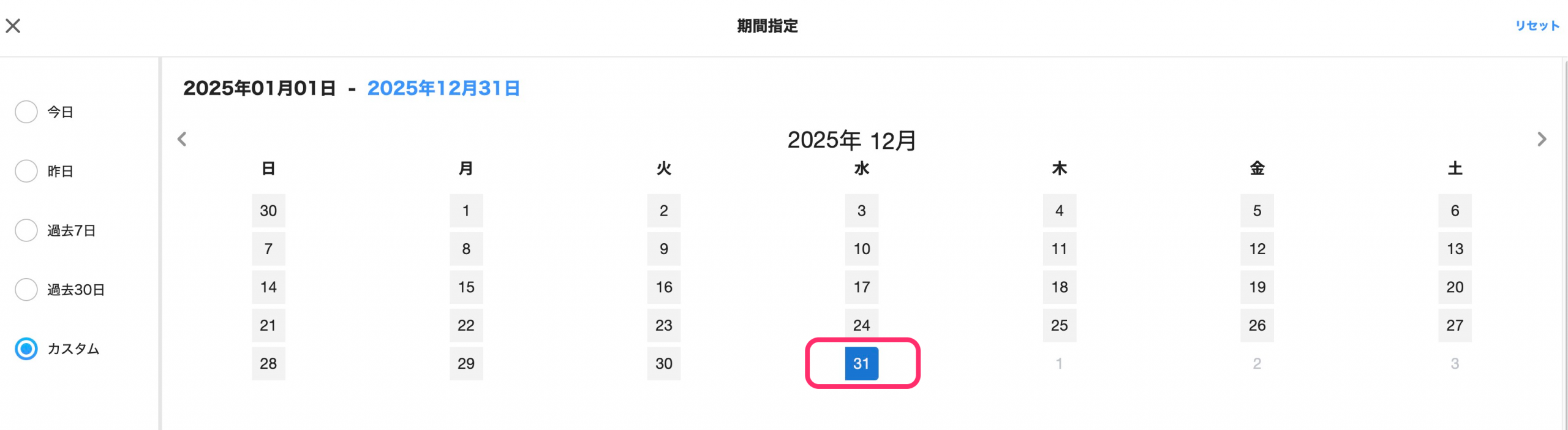The width and height of the screenshot is (1568, 430).
Task: Select December 19 on the calendar
Action: (1257, 287)
